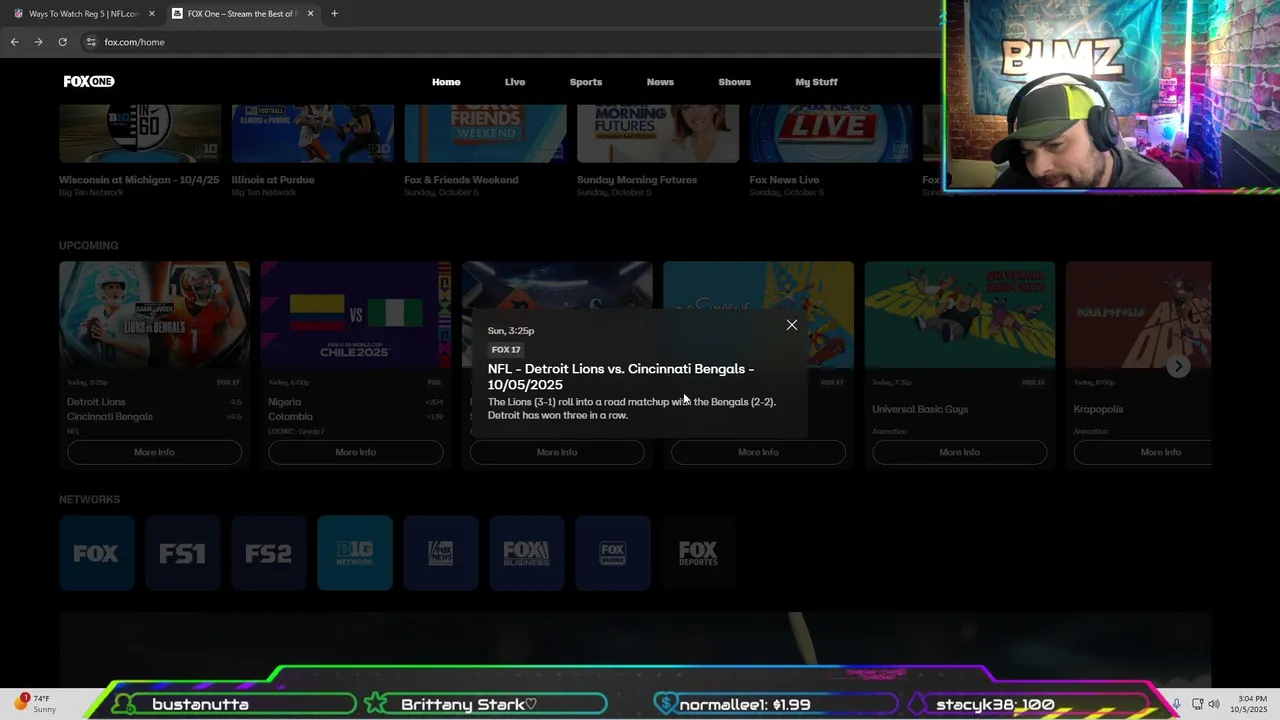Image resolution: width=1280 pixels, height=720 pixels.
Task: Click More Info under fourth upcoming card
Action: (758, 452)
